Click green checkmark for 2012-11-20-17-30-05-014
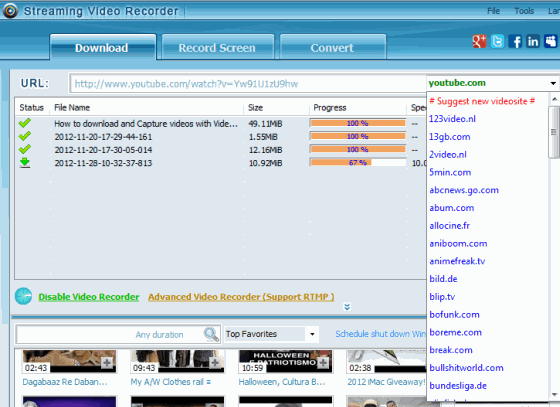 pyautogui.click(x=25, y=149)
